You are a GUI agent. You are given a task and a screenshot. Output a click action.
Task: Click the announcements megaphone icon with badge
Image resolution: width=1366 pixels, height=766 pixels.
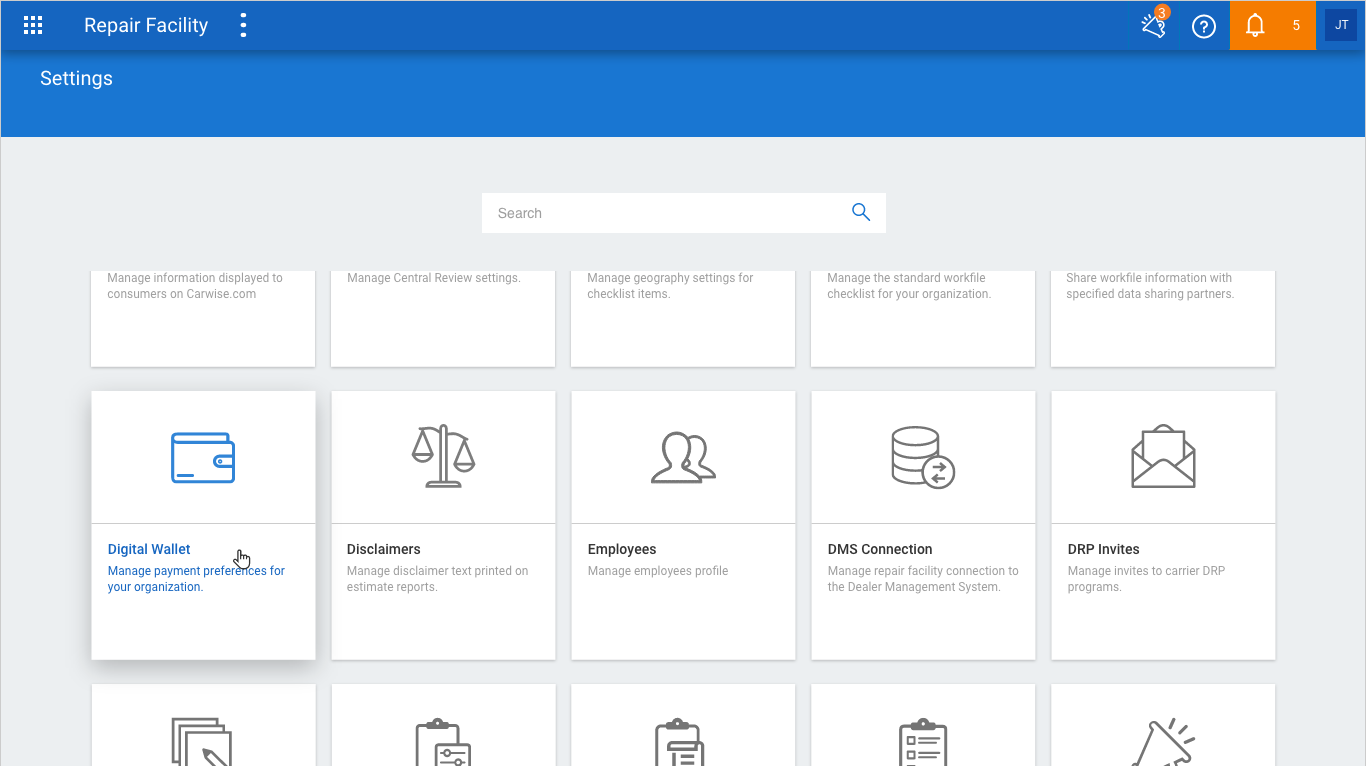point(1152,26)
